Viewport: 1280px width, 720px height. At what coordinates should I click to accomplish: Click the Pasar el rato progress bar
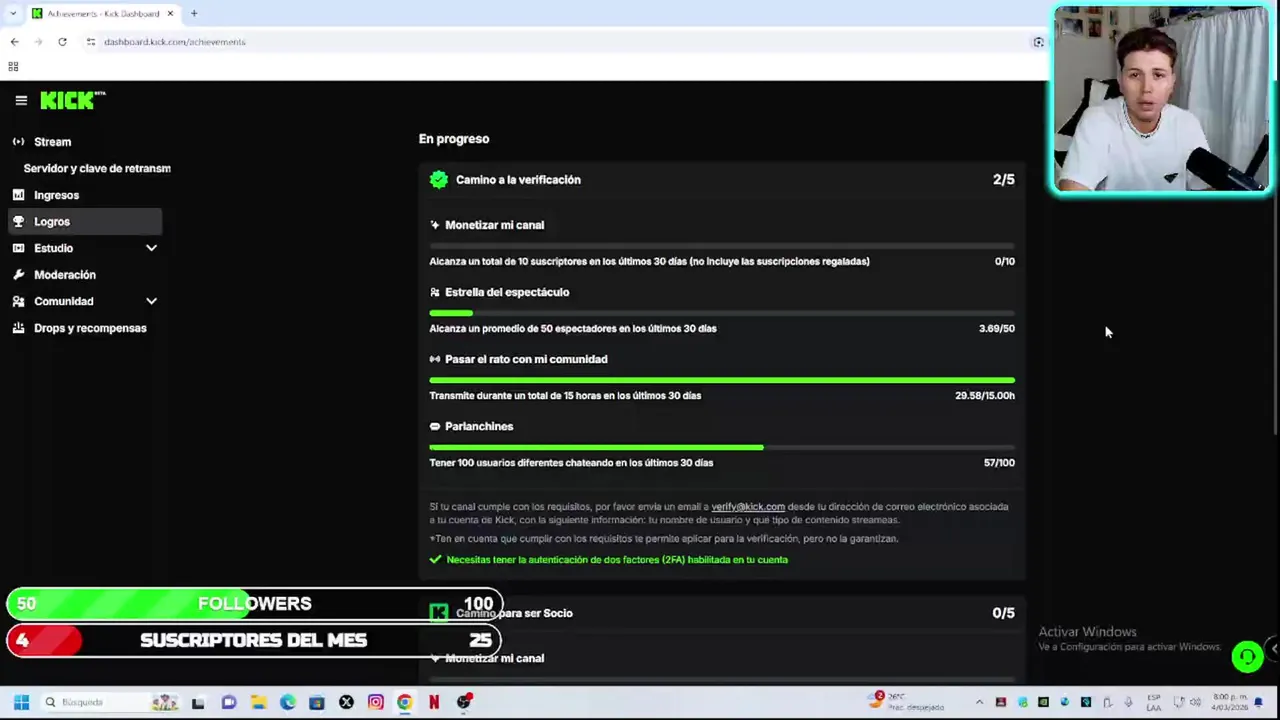click(722, 380)
